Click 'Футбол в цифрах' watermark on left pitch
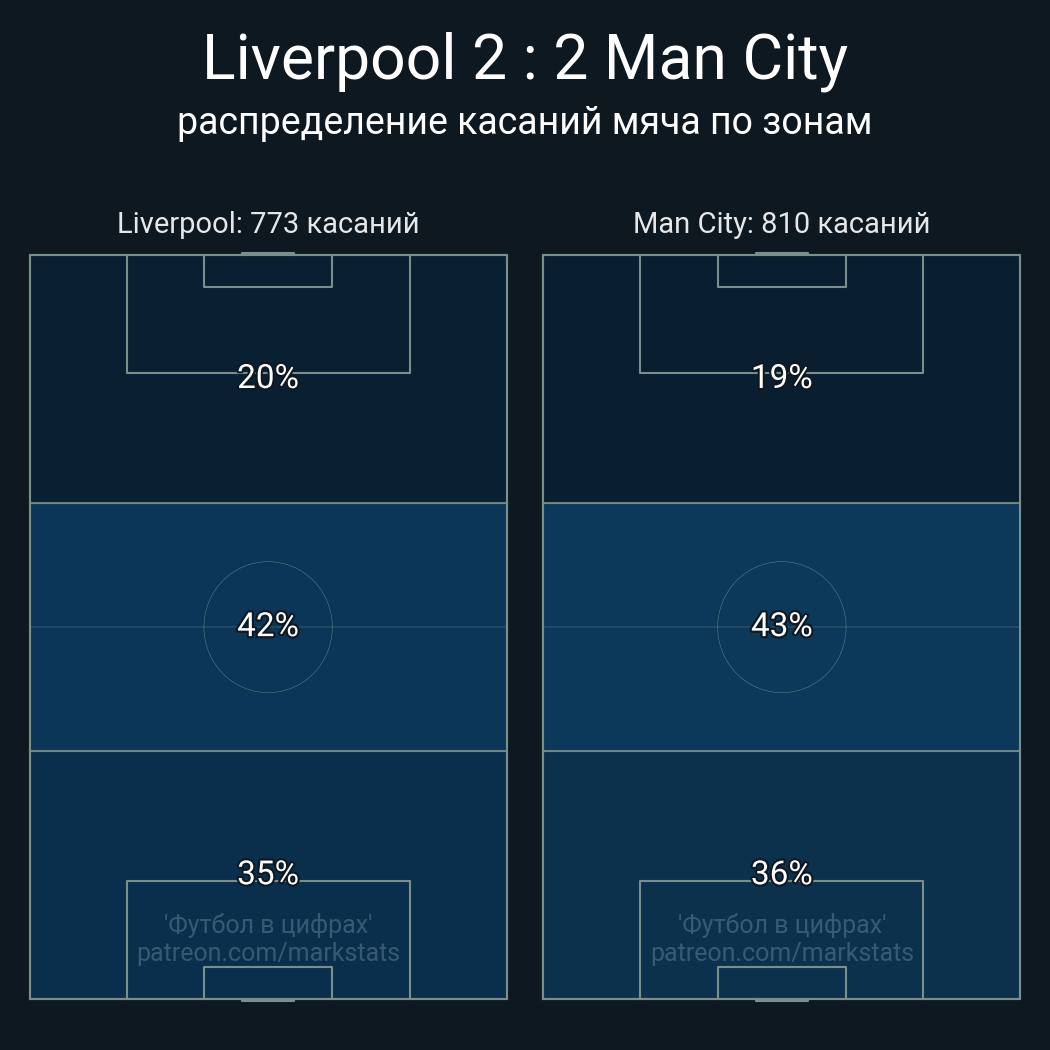Screen dimensions: 1050x1050 click(x=268, y=925)
